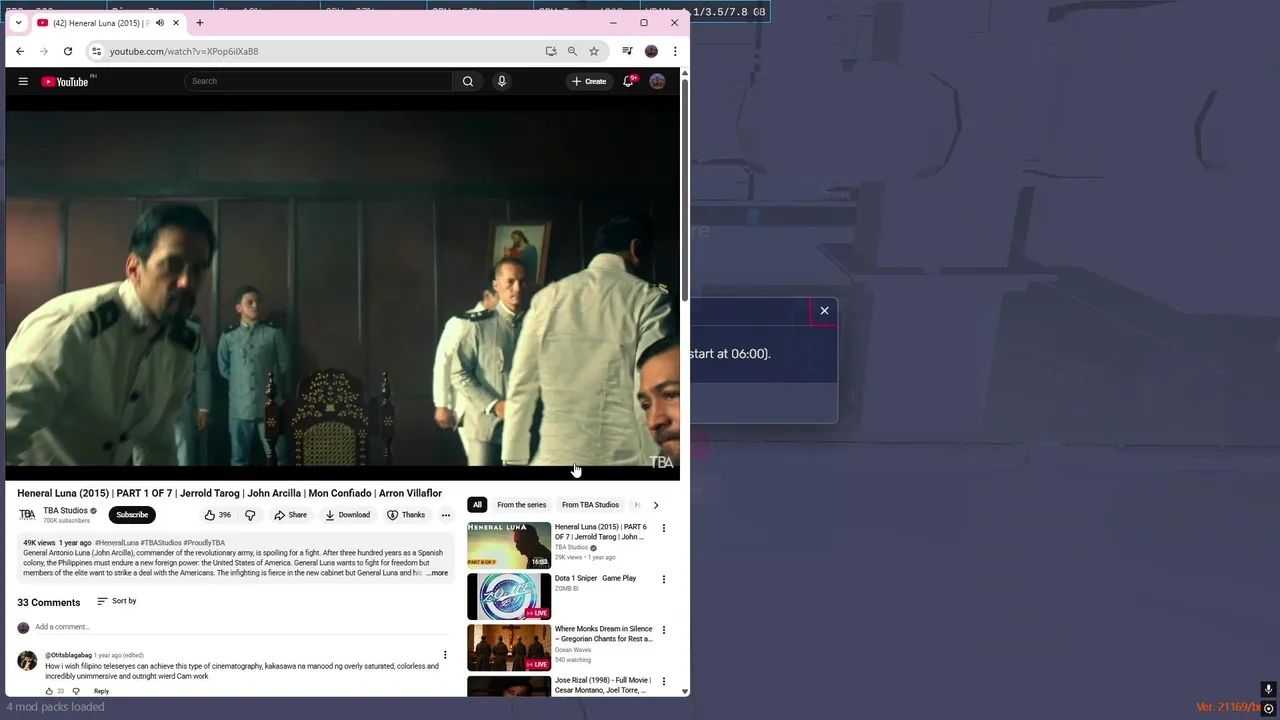
Task: Click the Share button
Action: [x=290, y=515]
